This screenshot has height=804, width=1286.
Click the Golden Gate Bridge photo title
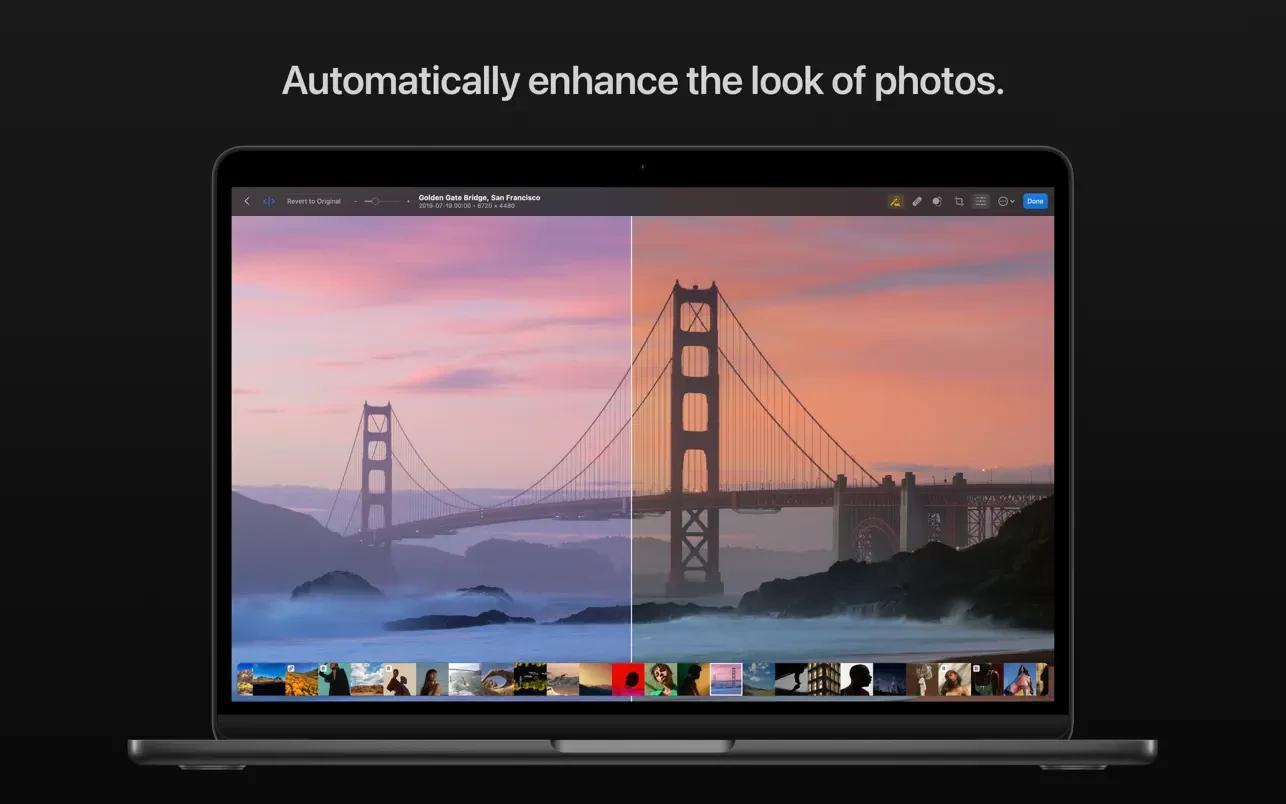pos(479,198)
